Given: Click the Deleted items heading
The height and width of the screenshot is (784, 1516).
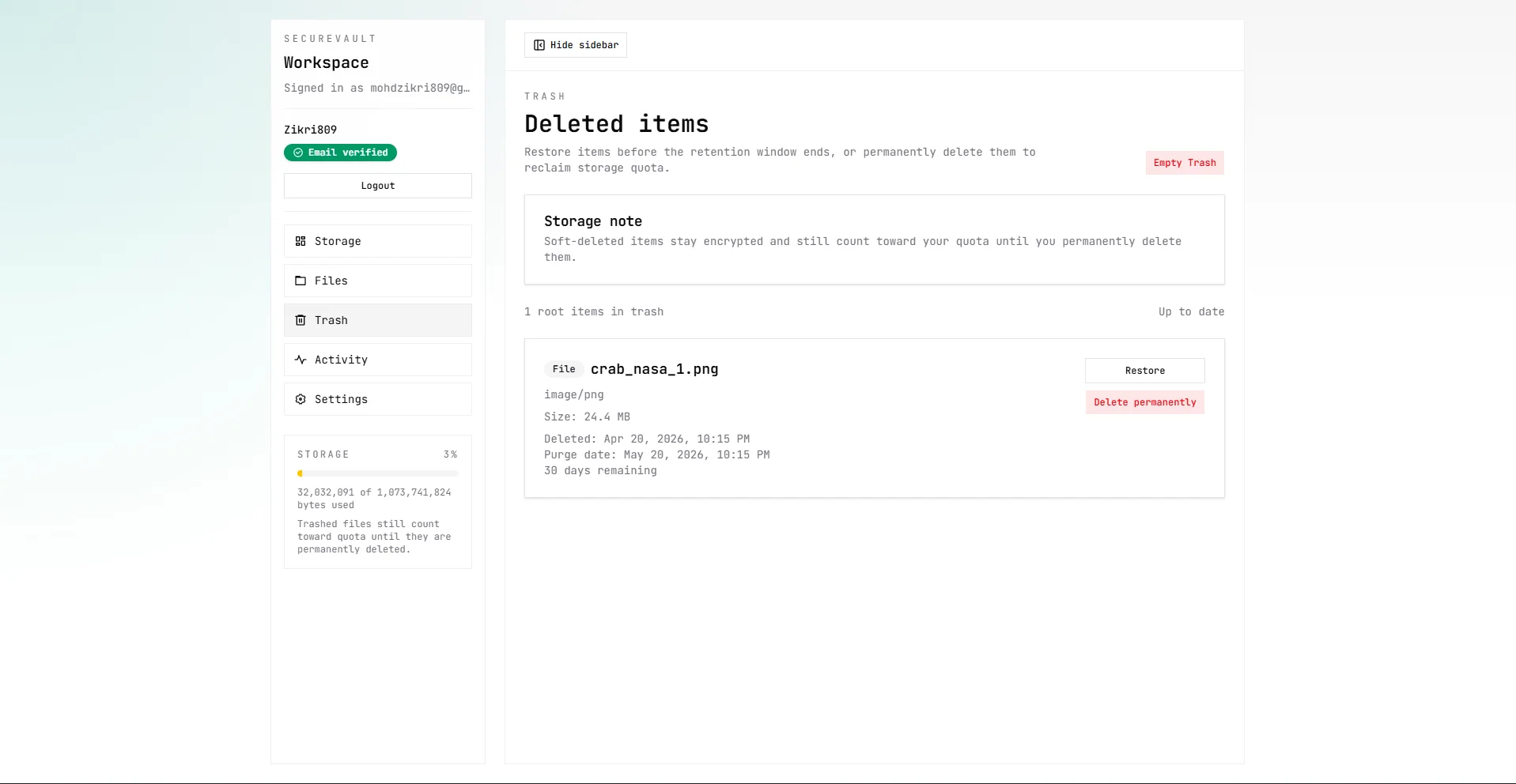Looking at the screenshot, I should (x=617, y=124).
